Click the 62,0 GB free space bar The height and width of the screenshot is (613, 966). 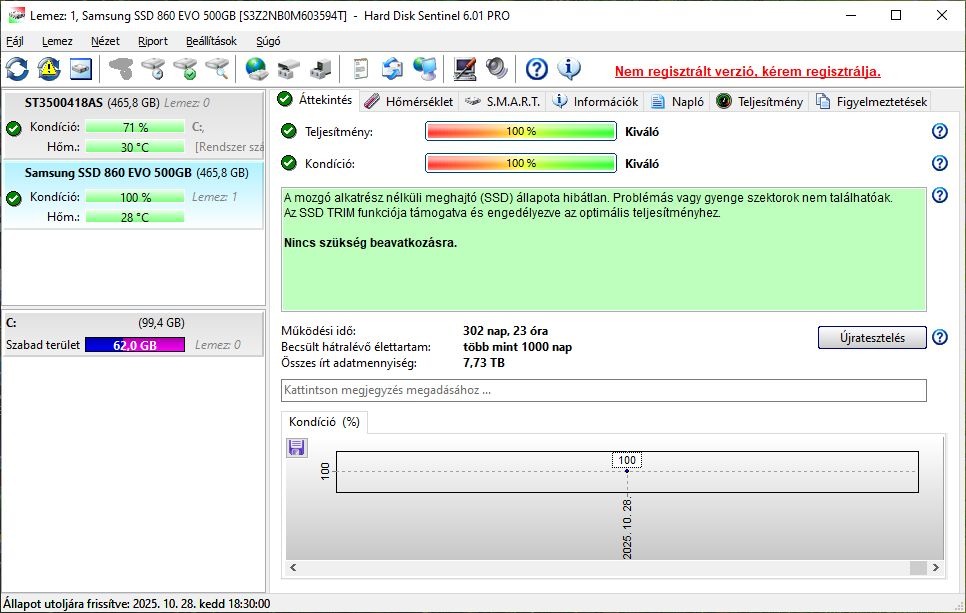135,345
